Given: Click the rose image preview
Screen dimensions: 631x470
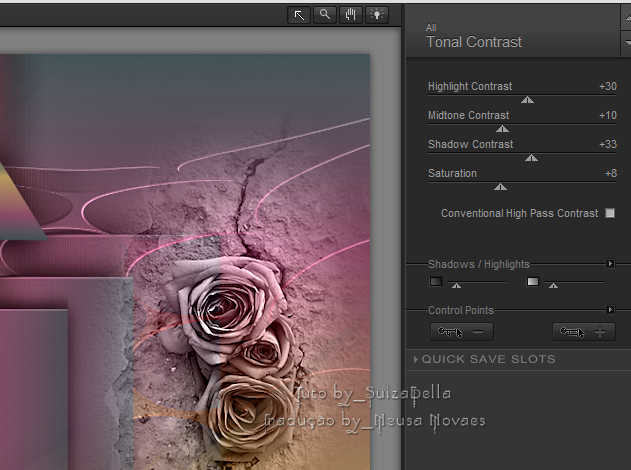Looking at the screenshot, I should [185, 262].
